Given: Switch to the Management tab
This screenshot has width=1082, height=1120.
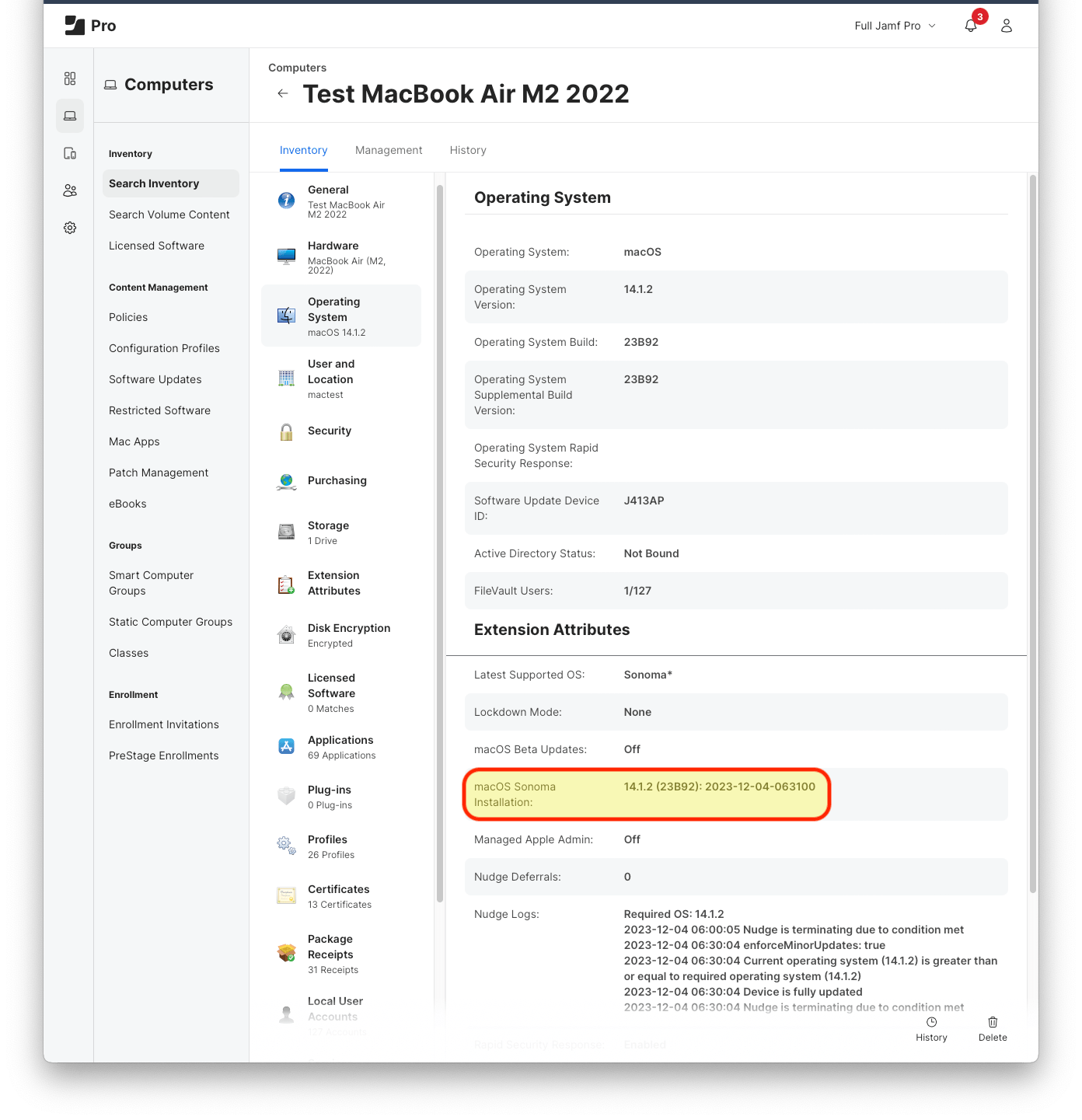Looking at the screenshot, I should pos(389,150).
